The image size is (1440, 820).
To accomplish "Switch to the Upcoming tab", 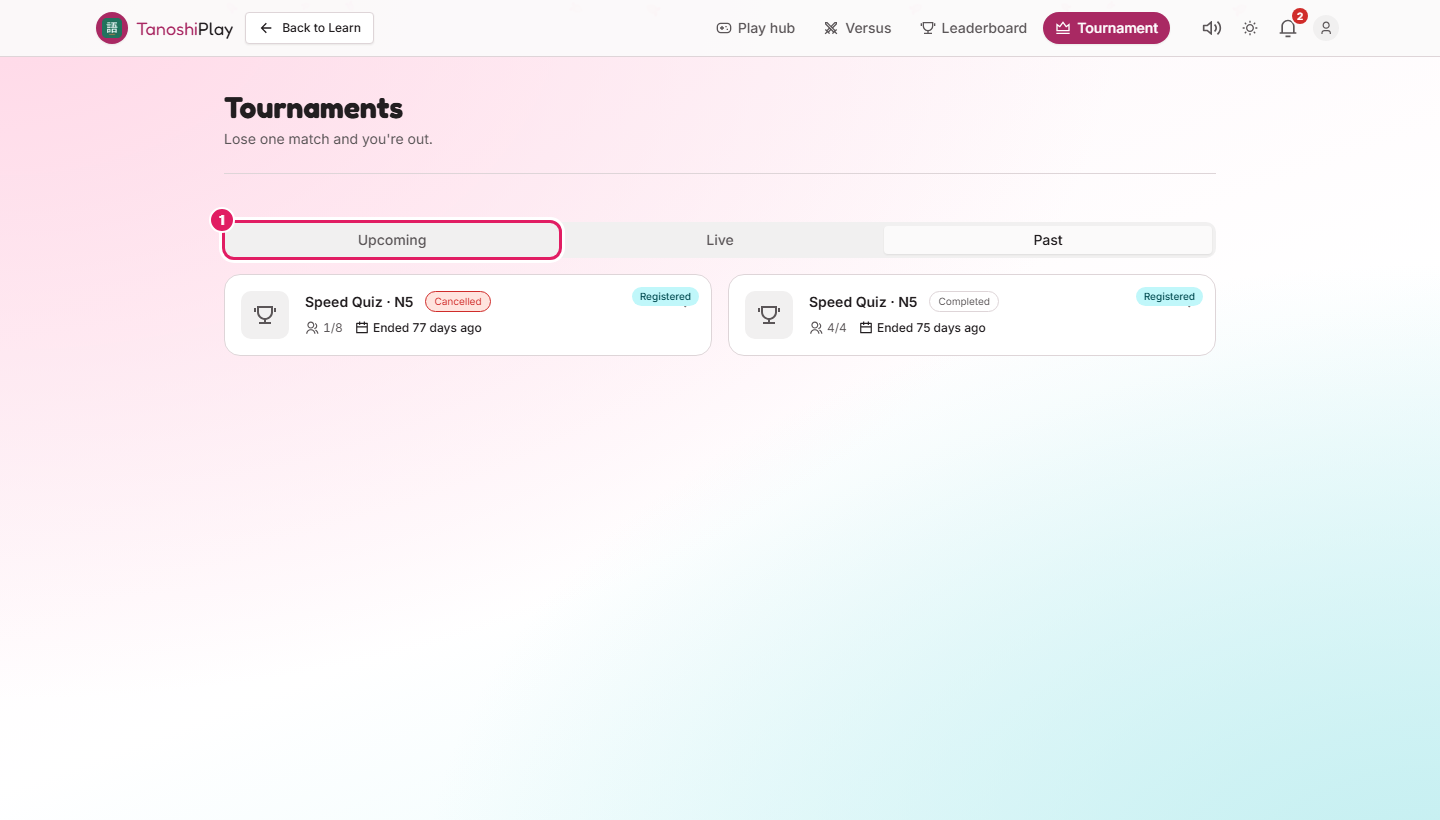I will click(x=392, y=240).
